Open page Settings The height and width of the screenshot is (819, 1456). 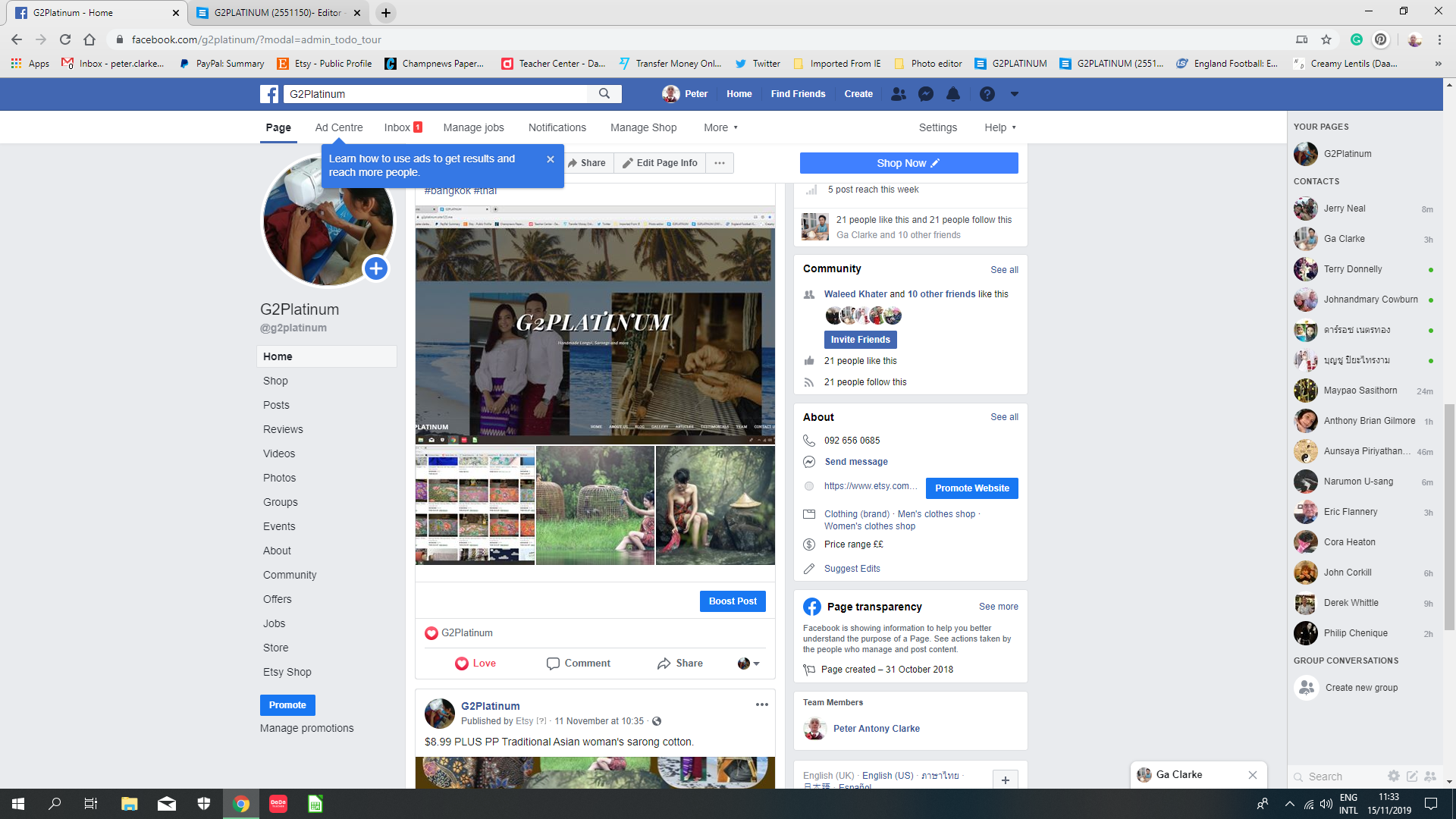[938, 127]
